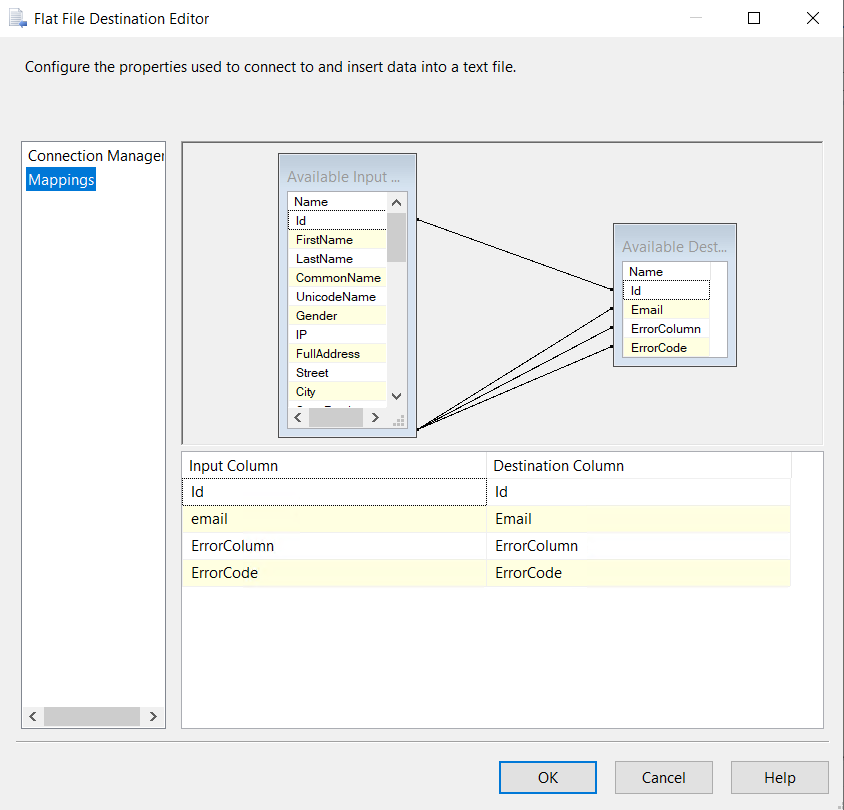Maximize the editor window

[754, 18]
